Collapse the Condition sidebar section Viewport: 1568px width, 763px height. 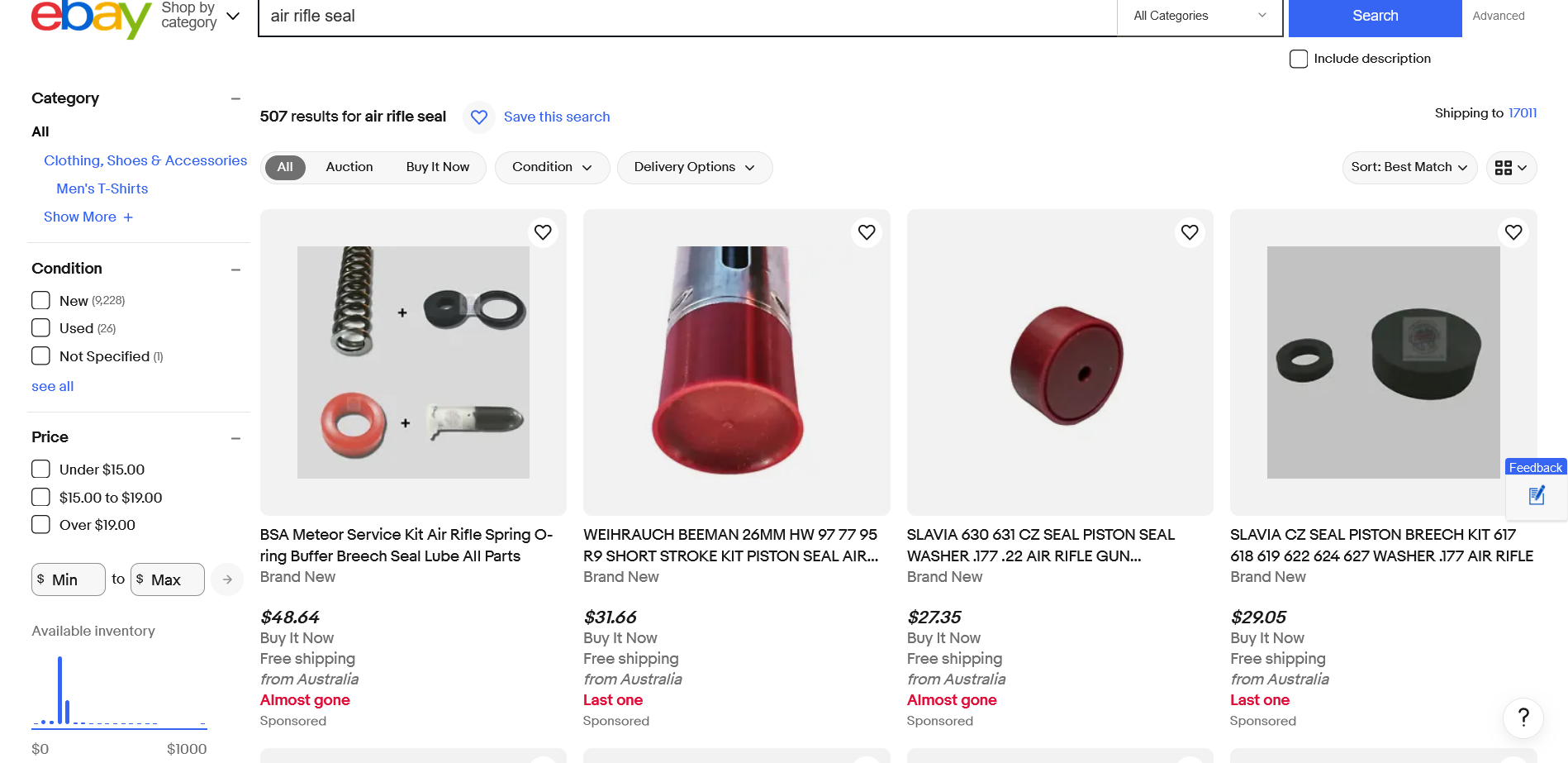pyautogui.click(x=235, y=269)
